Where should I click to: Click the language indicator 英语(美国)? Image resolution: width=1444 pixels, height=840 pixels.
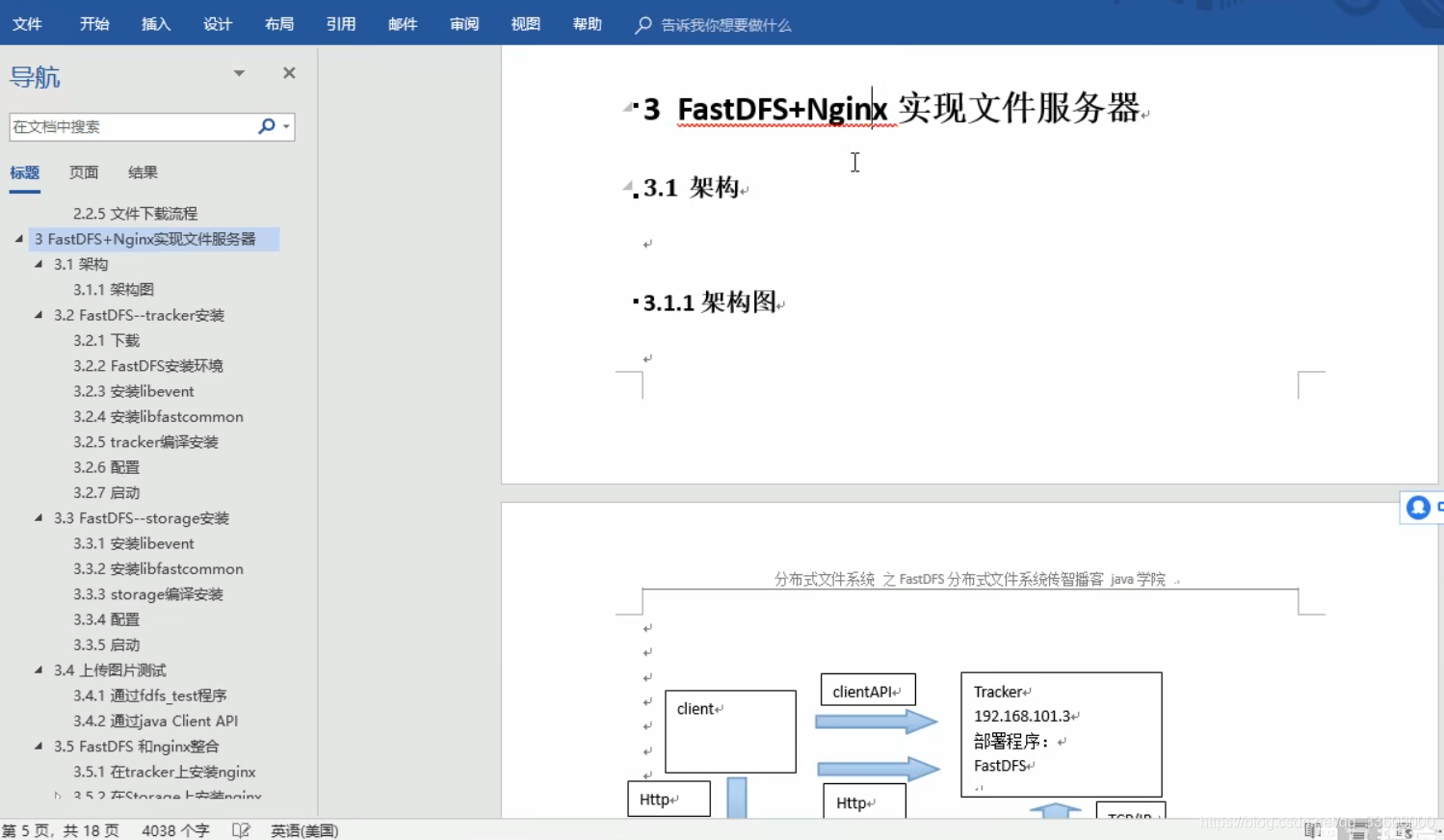pos(304,830)
